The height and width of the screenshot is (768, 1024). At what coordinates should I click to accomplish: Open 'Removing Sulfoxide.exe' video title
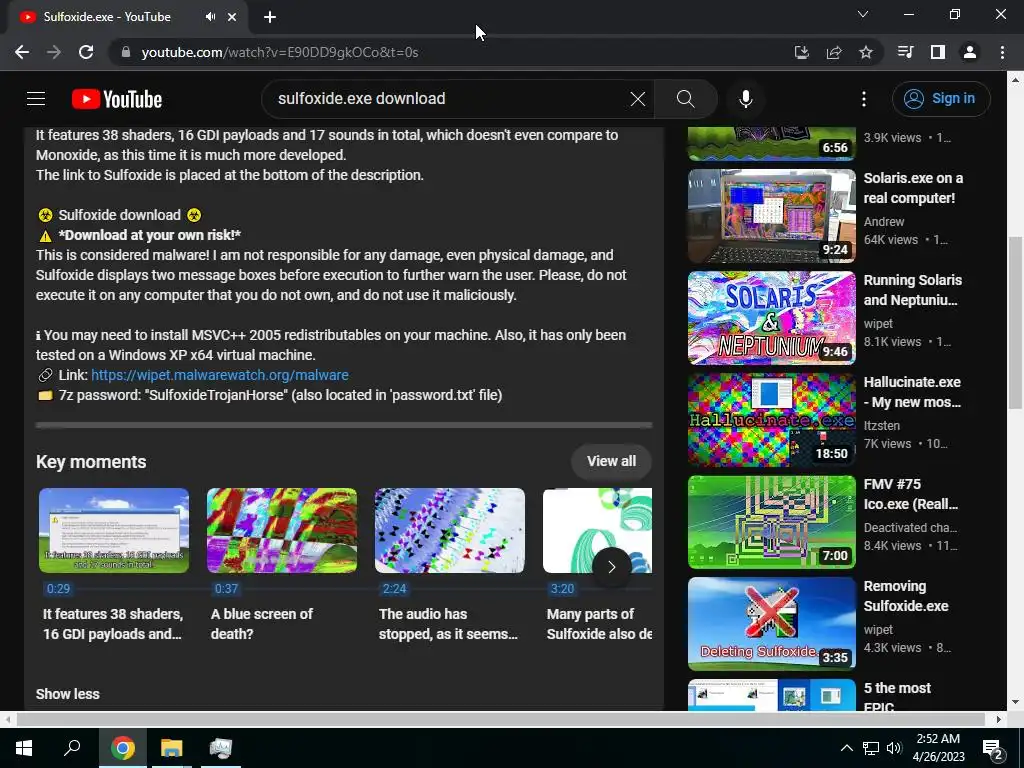(906, 596)
